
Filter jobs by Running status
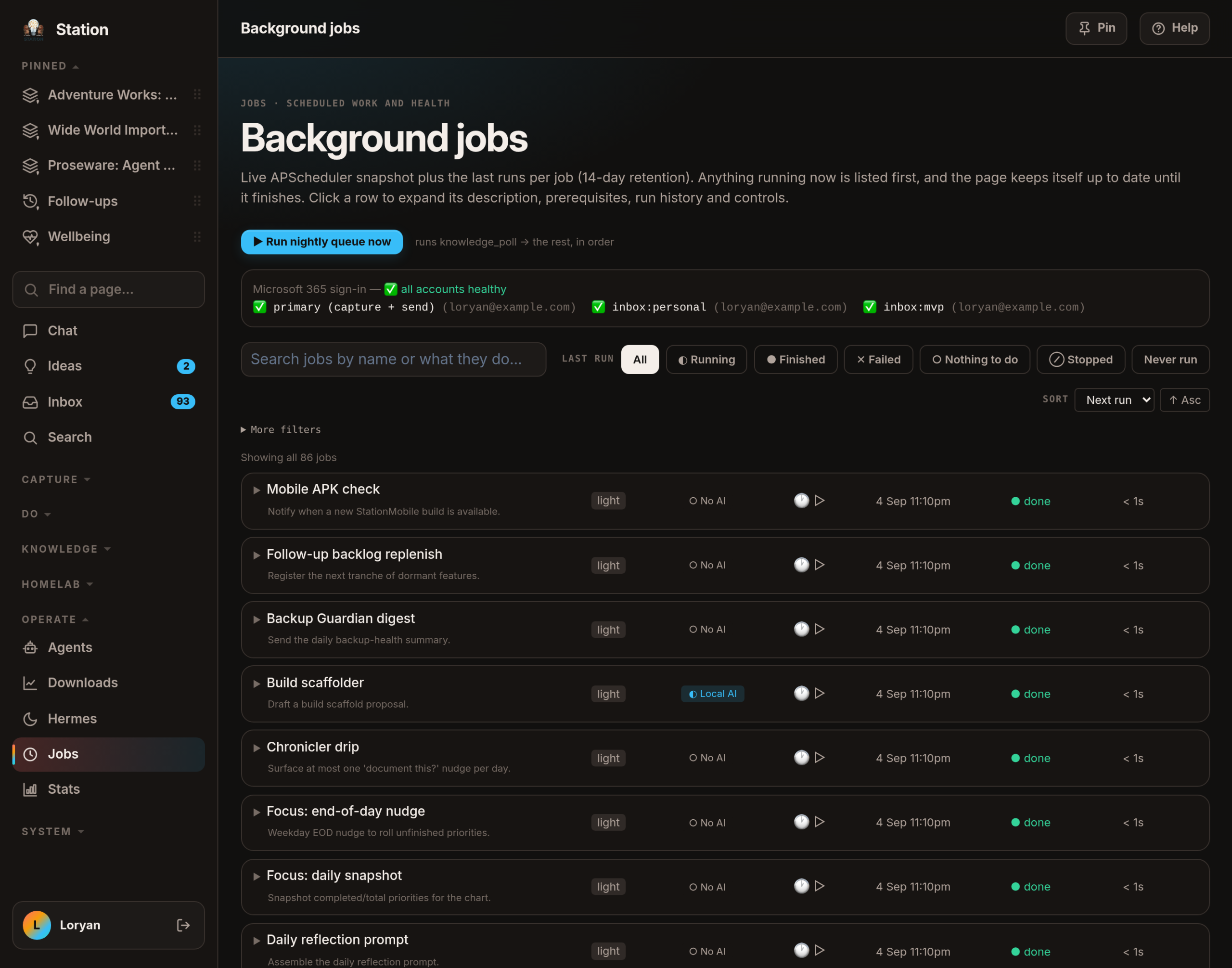coord(706,359)
